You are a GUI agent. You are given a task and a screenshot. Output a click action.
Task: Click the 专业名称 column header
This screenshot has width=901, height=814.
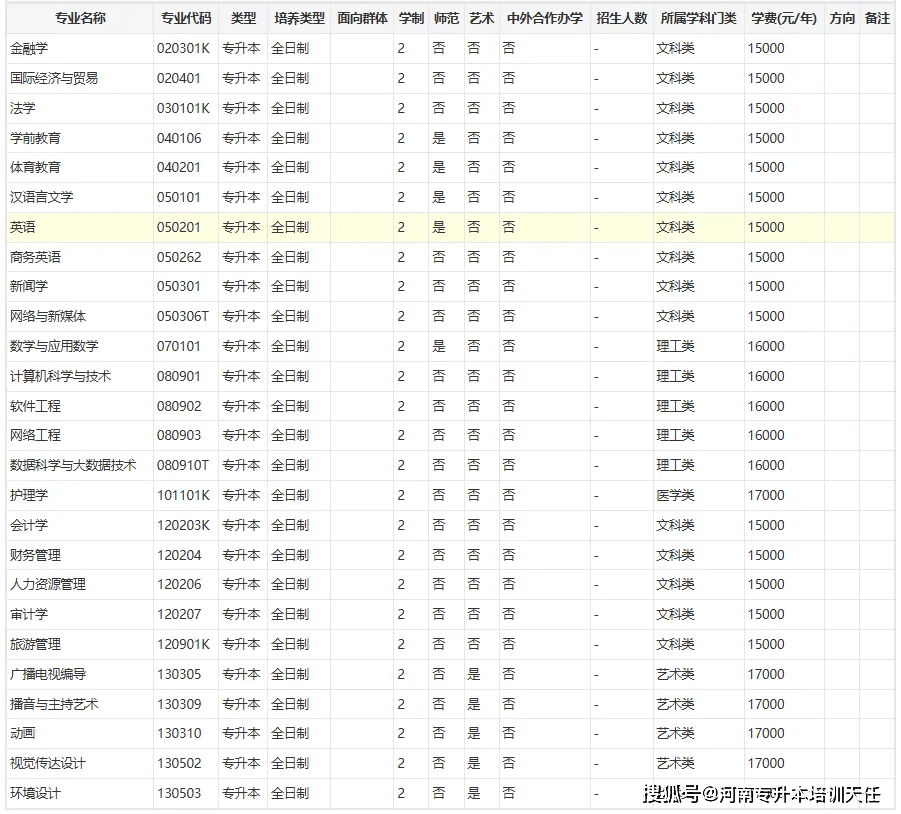point(80,18)
